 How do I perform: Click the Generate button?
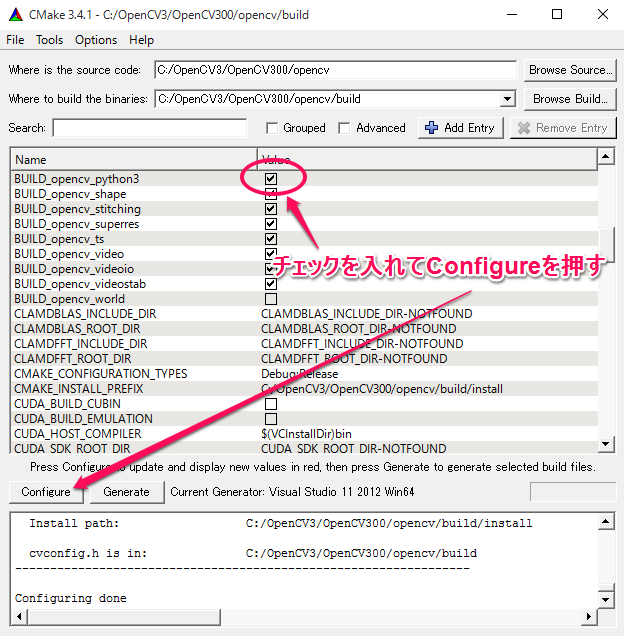(127, 492)
